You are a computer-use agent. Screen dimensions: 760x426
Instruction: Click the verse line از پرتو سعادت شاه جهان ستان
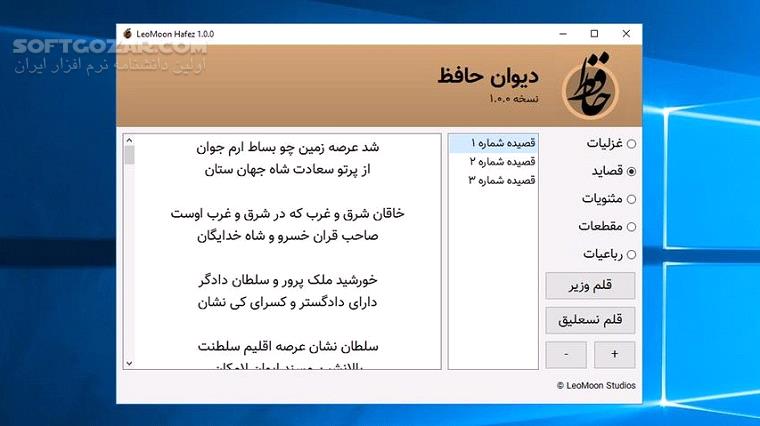click(287, 170)
